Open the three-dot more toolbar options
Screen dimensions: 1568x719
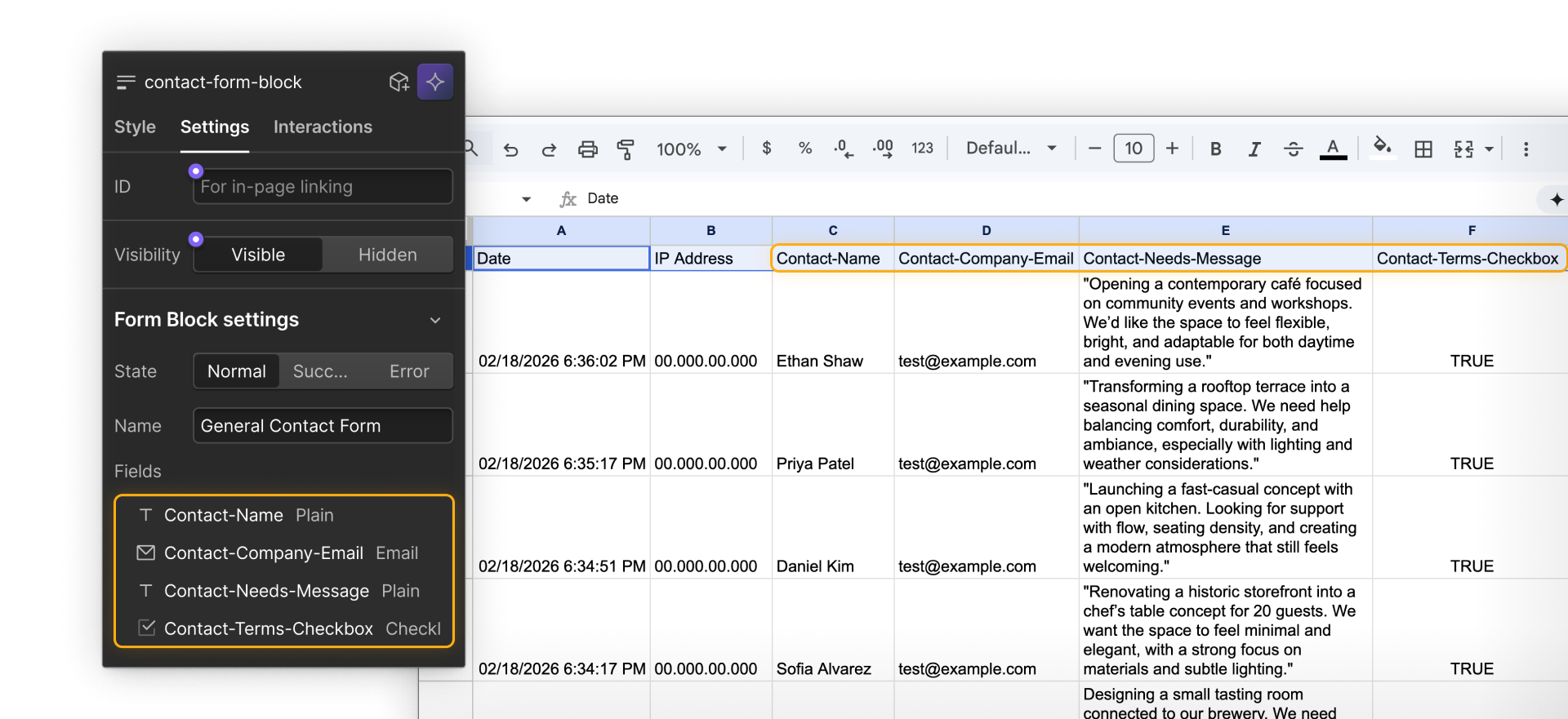1526,149
